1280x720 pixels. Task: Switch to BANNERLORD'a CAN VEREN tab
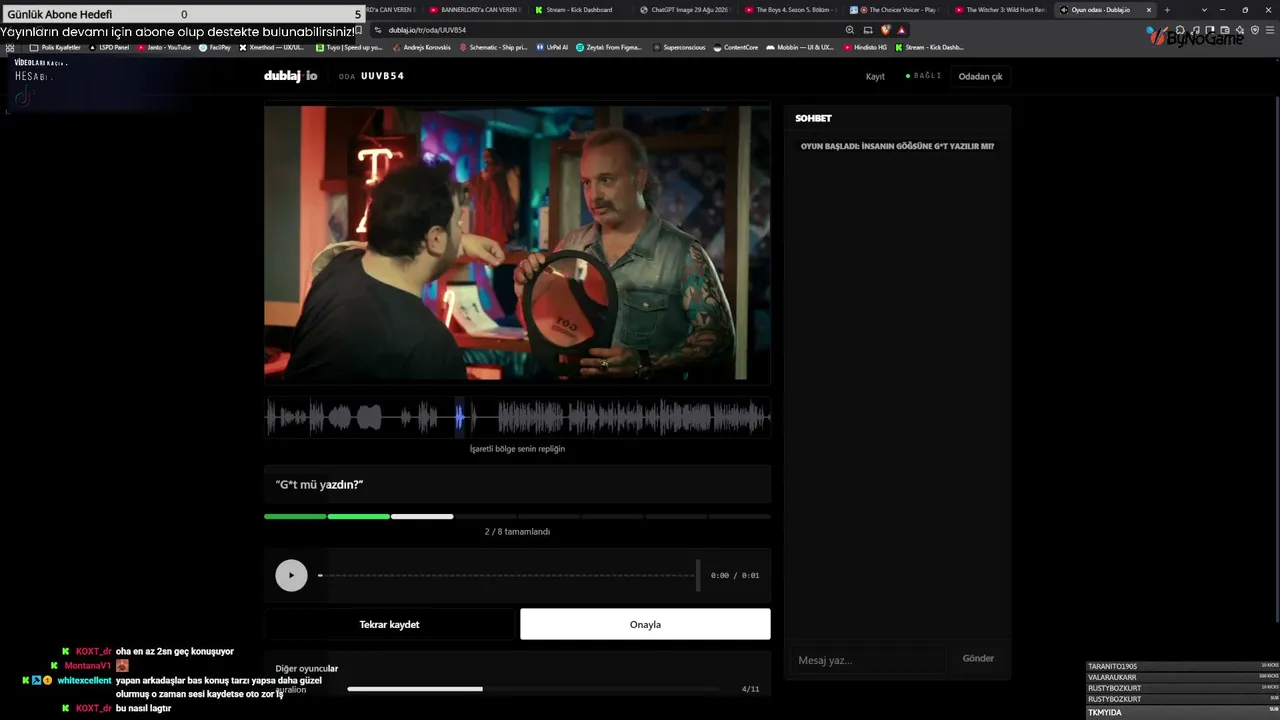473,10
